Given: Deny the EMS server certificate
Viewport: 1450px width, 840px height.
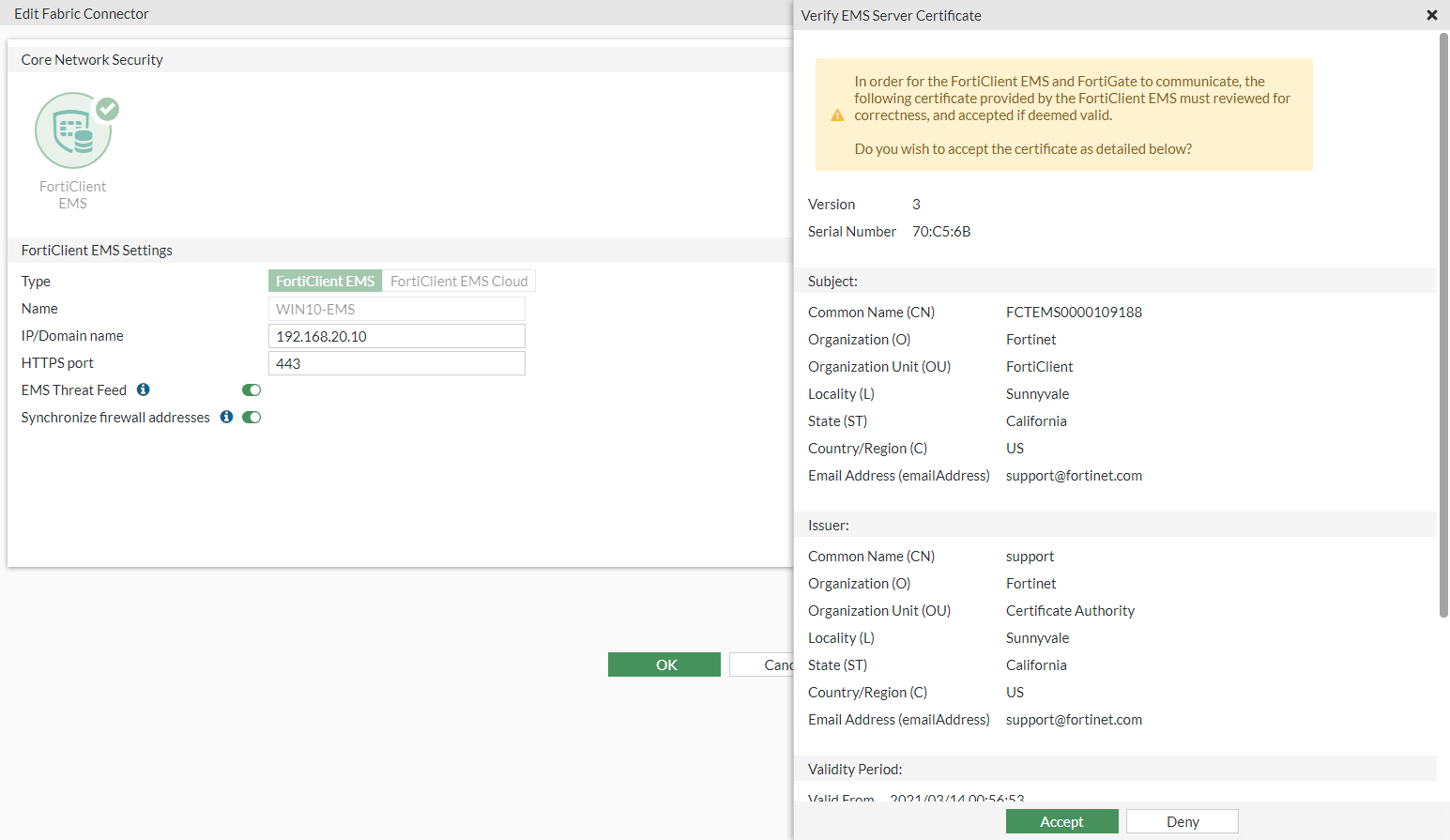Looking at the screenshot, I should (1183, 821).
